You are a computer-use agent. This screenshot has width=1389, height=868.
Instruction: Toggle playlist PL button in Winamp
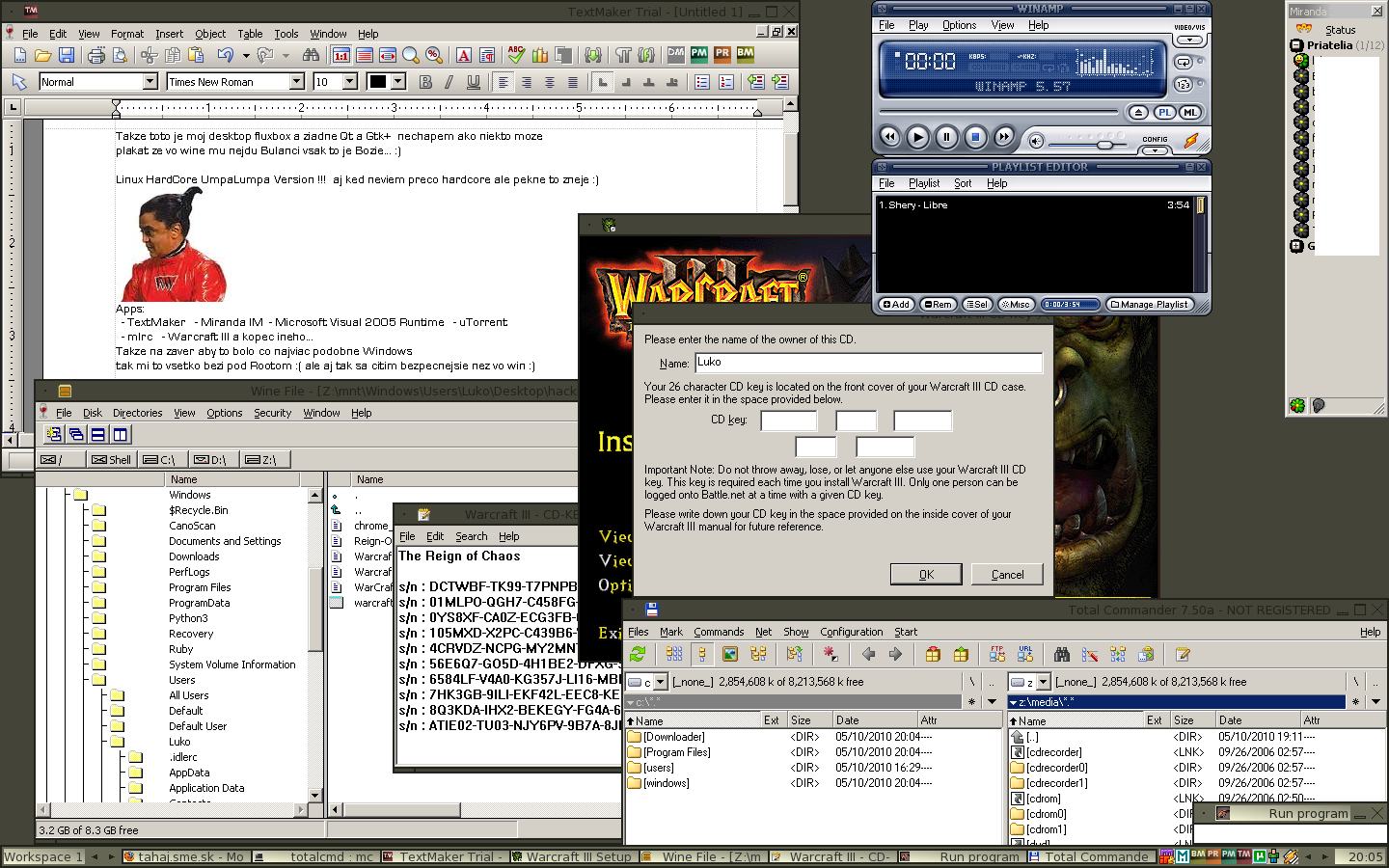1165,113
